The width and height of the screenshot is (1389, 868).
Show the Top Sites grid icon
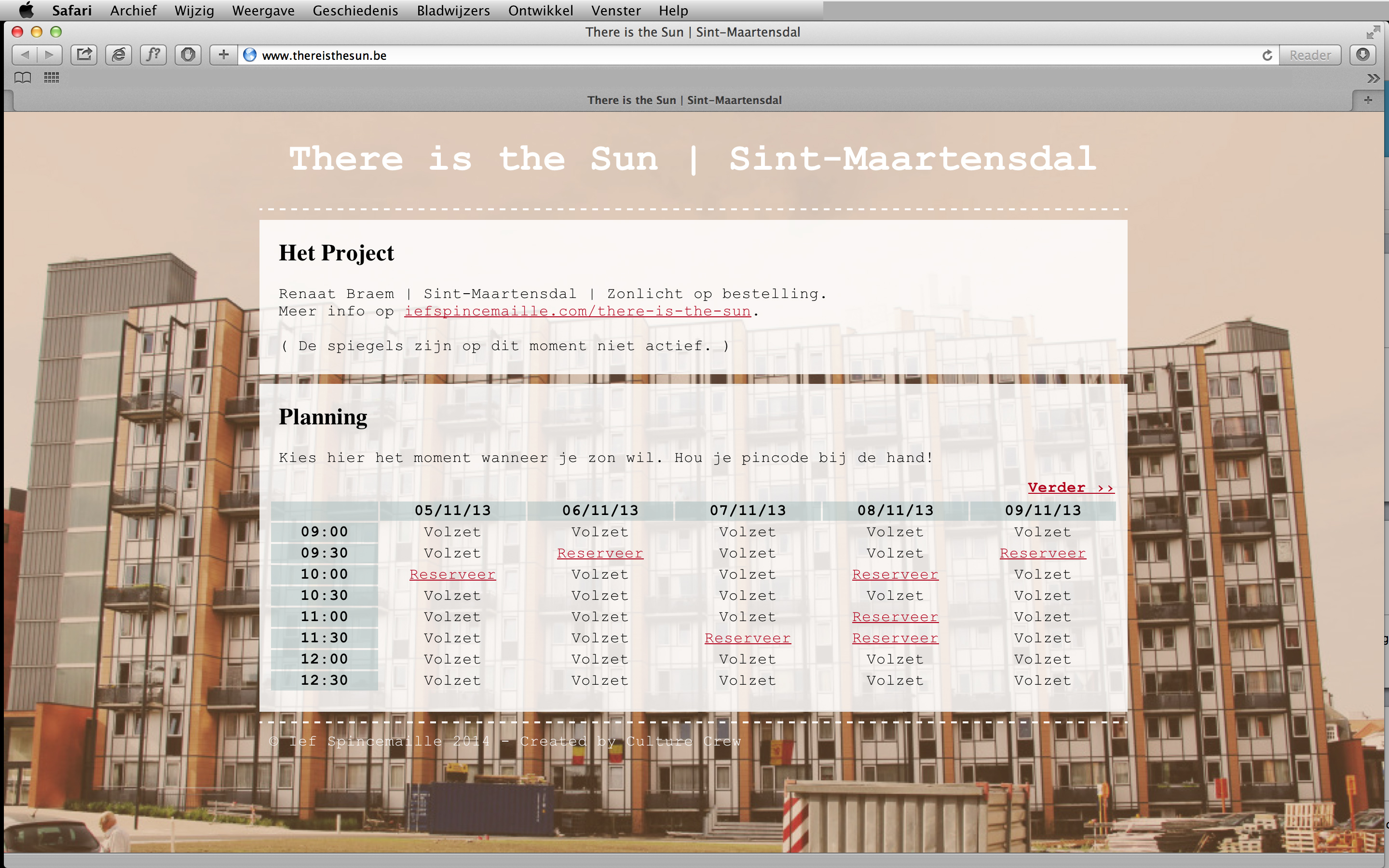[52, 78]
